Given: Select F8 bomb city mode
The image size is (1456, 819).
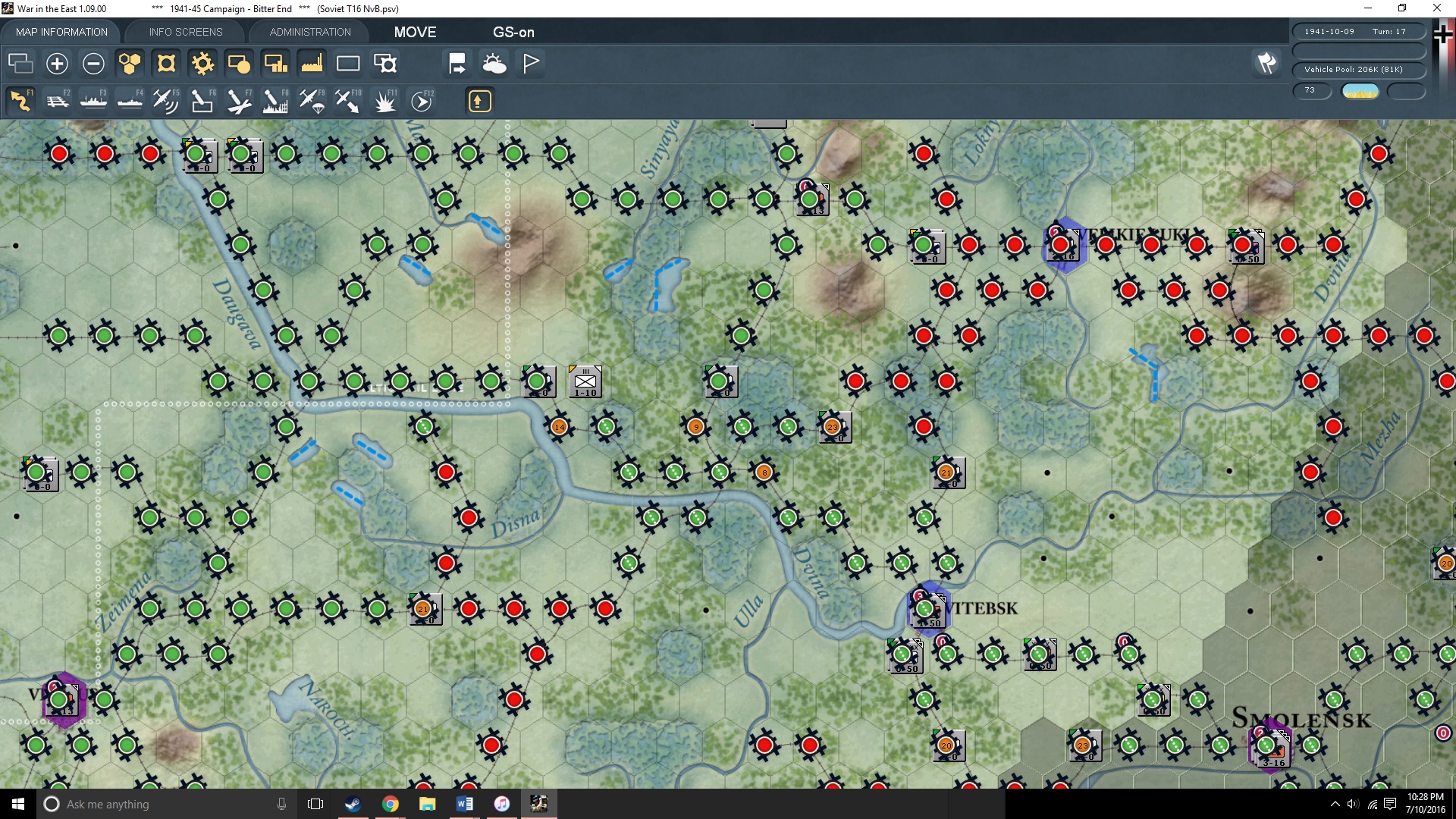Looking at the screenshot, I should (x=275, y=101).
